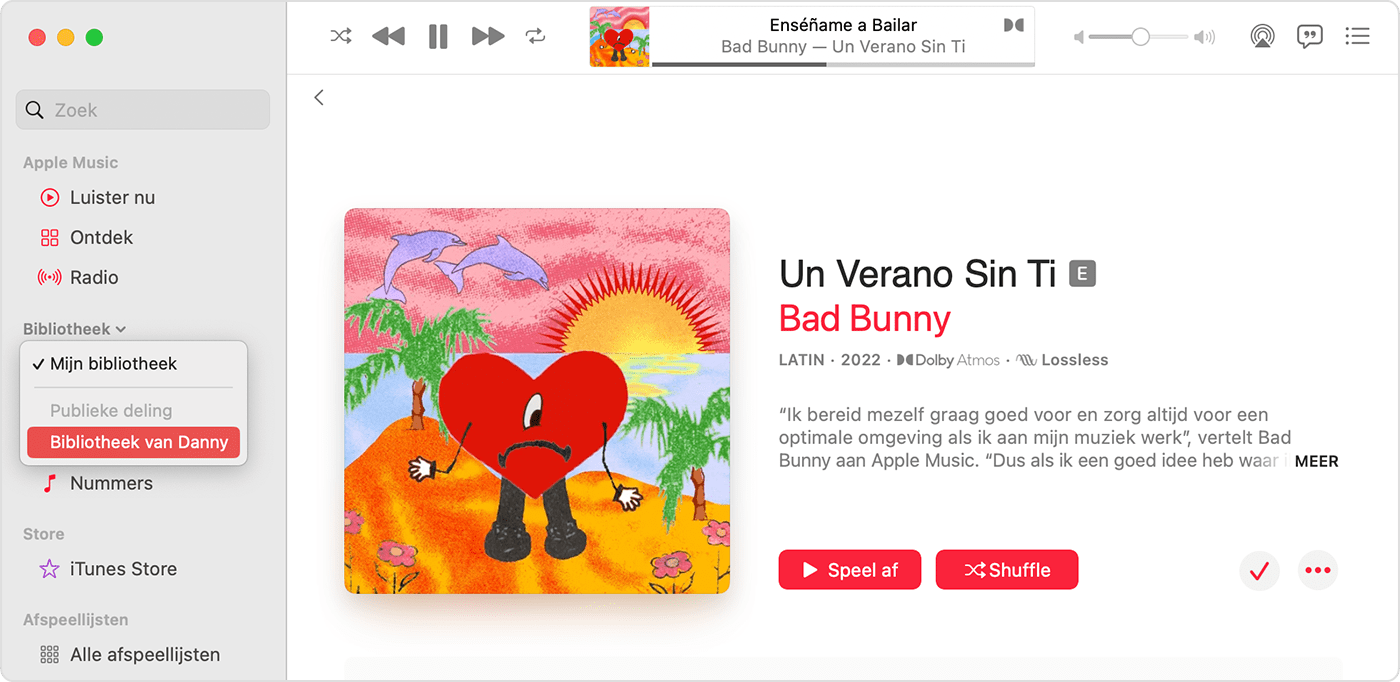The height and width of the screenshot is (682, 1400).
Task: Toggle the repeat control
Action: [x=536, y=37]
